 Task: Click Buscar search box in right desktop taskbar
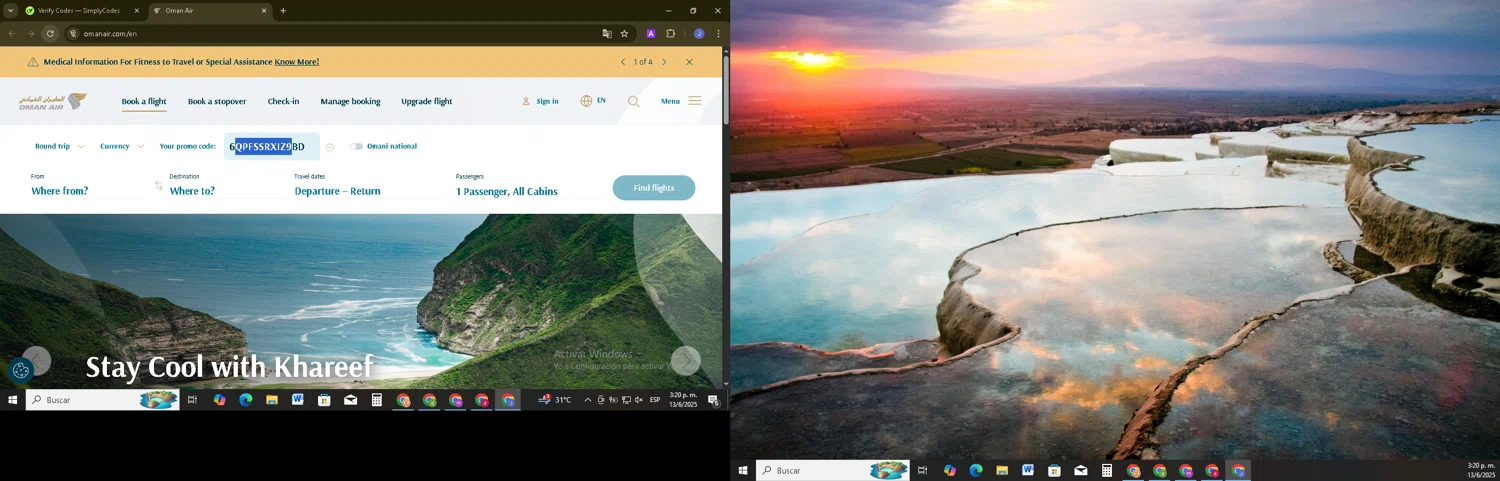[x=833, y=471]
